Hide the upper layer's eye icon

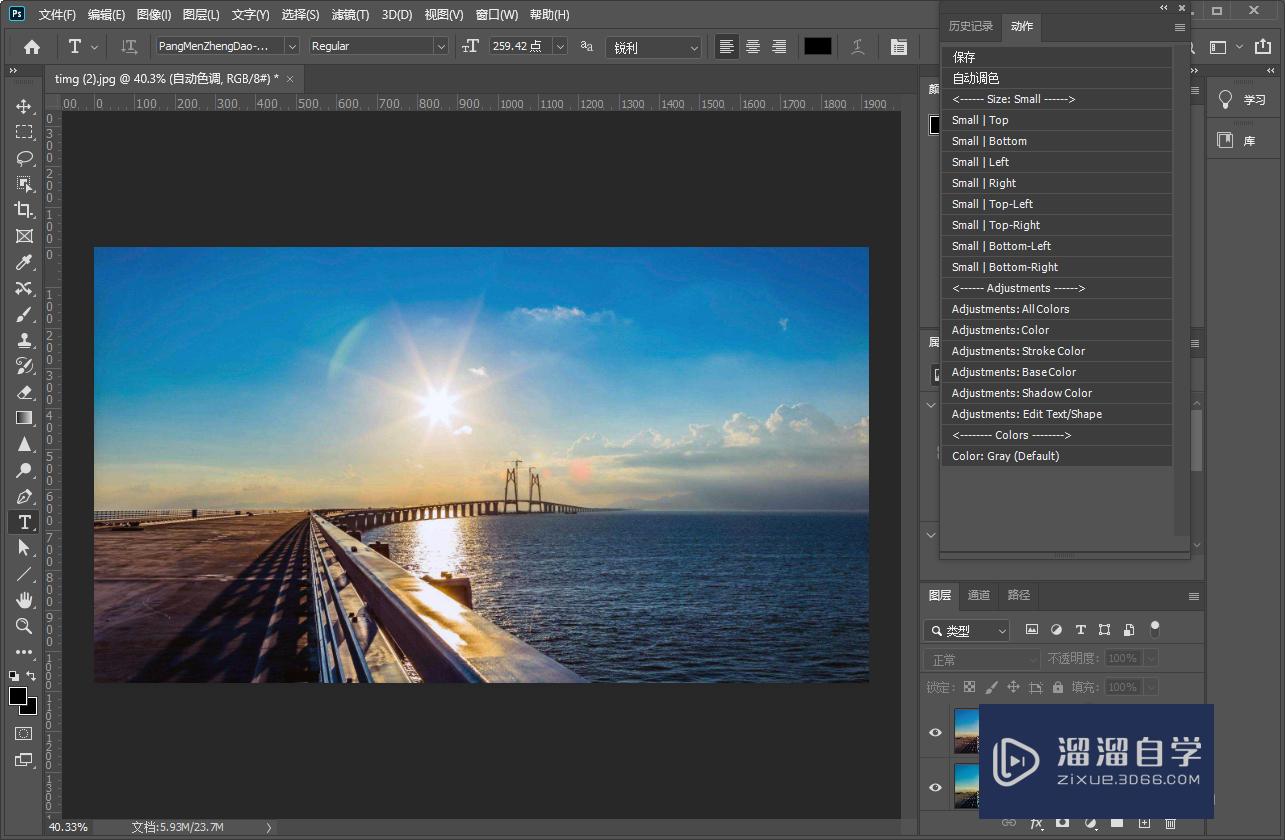935,732
